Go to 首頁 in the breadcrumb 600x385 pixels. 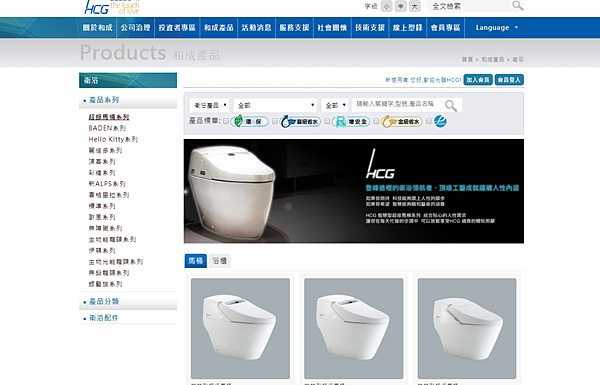pos(467,59)
